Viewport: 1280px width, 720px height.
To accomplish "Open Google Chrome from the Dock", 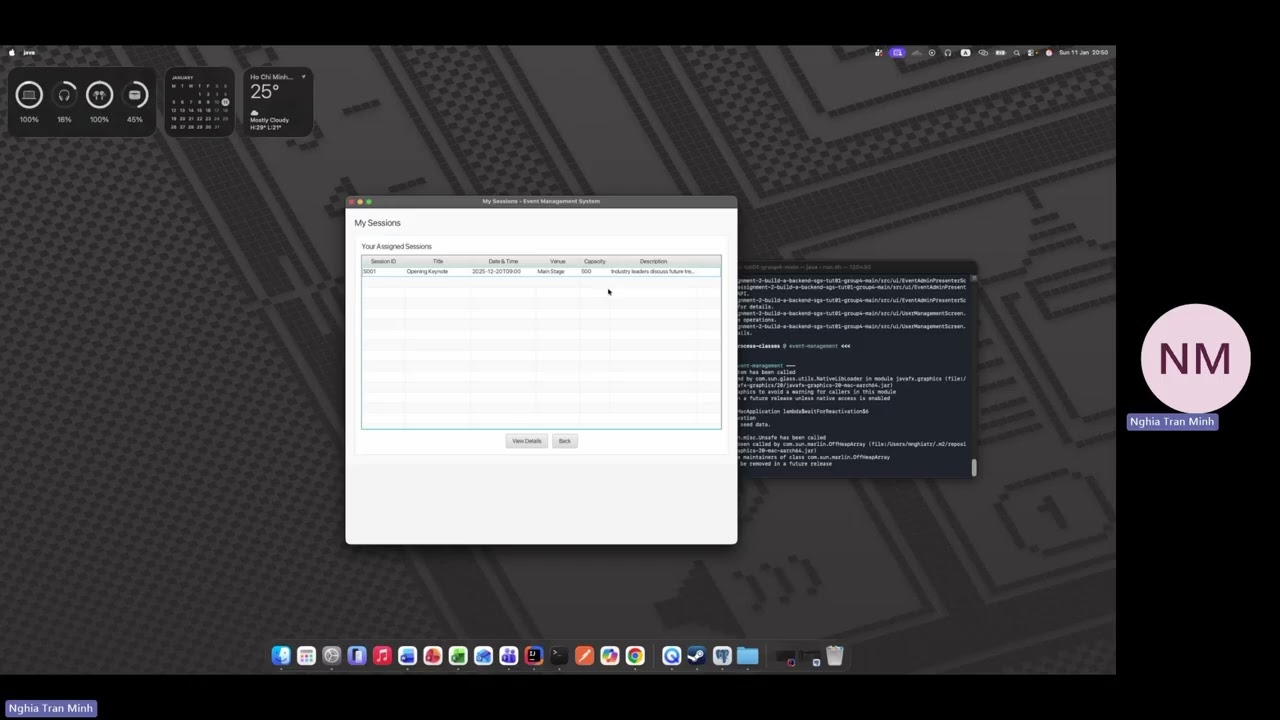I will pyautogui.click(x=635, y=656).
